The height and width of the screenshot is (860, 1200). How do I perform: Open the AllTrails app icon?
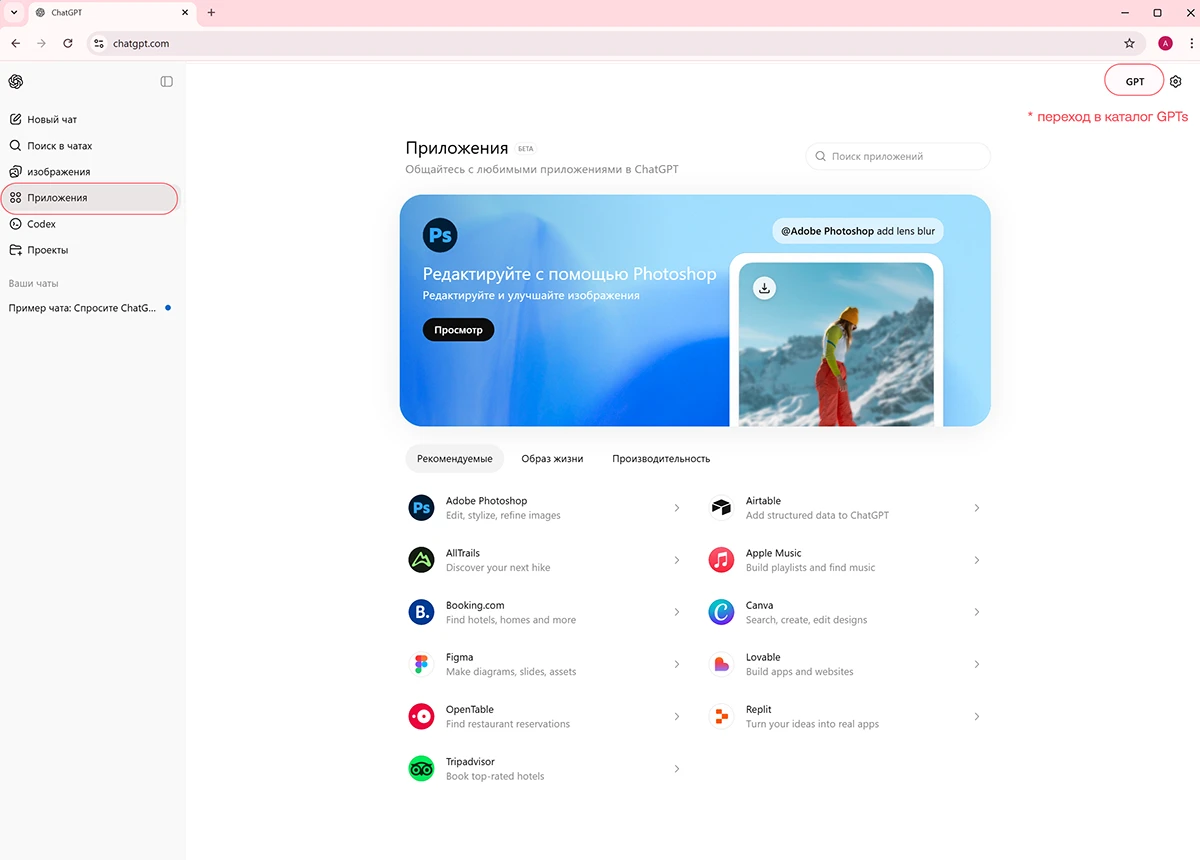click(x=421, y=560)
